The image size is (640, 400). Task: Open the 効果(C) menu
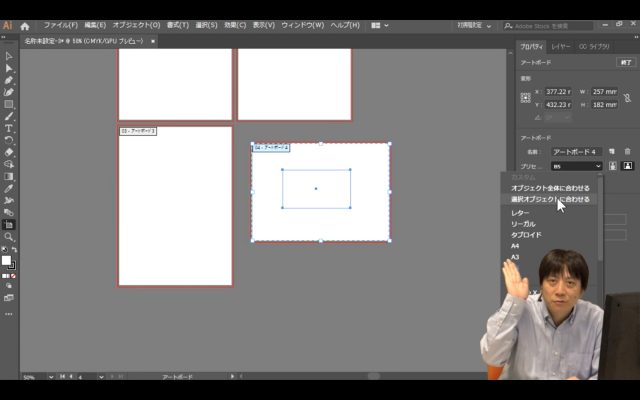point(235,25)
